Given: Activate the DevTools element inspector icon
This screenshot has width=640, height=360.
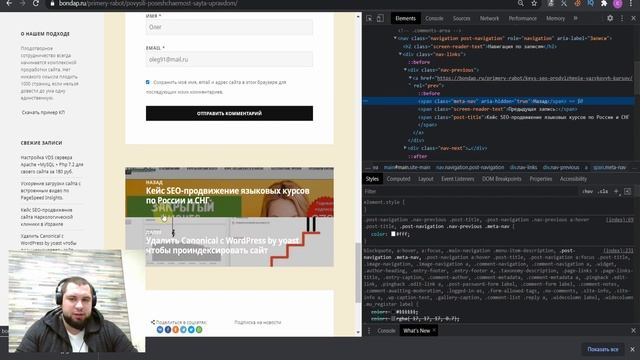Looking at the screenshot, I should 369,18.
